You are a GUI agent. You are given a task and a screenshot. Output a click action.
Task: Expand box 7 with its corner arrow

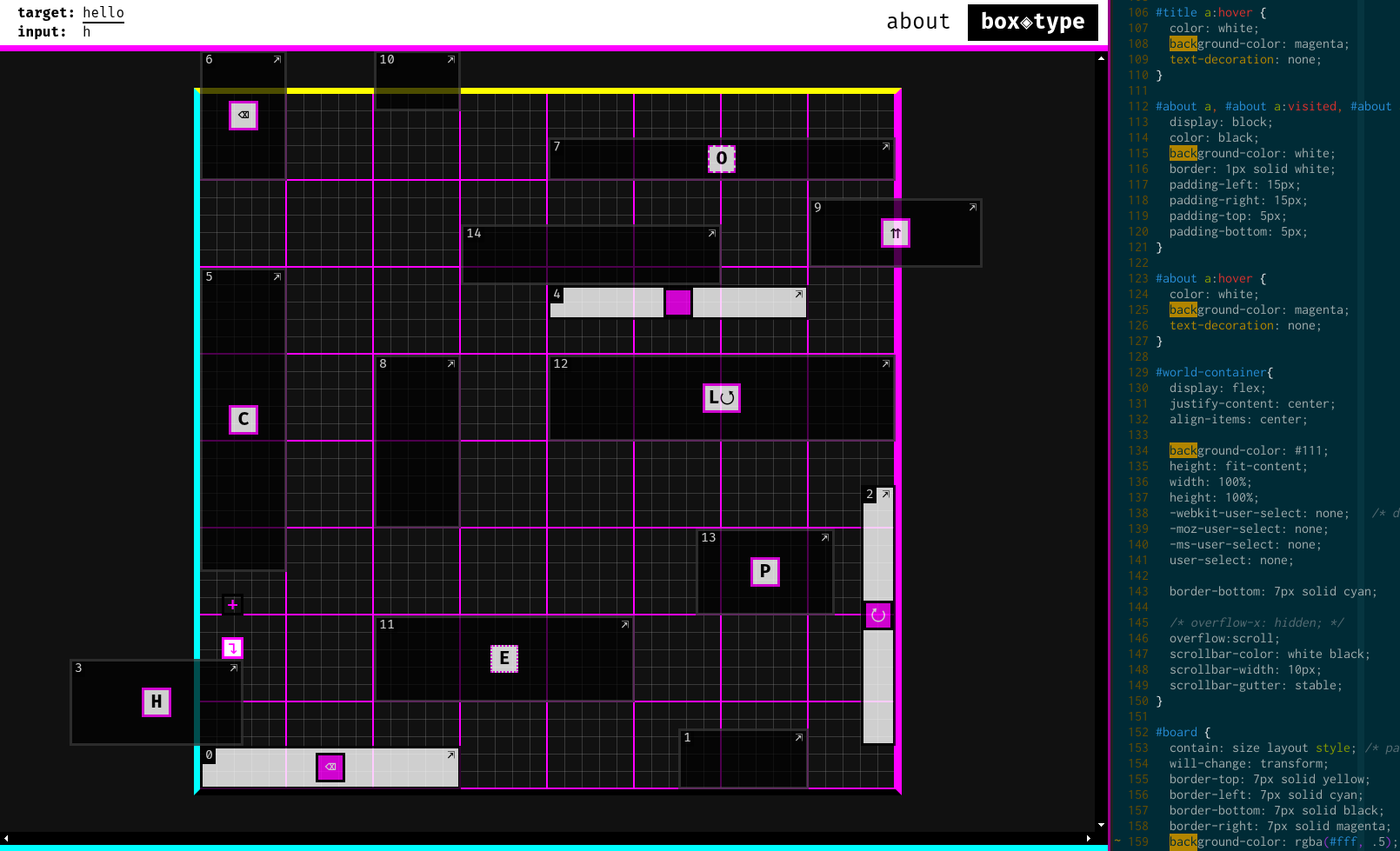coord(886,147)
